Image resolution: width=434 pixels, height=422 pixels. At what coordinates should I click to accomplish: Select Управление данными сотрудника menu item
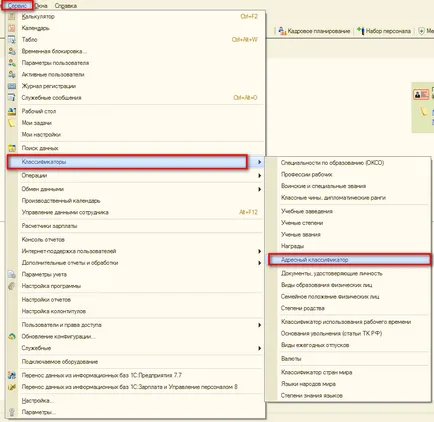pyautogui.click(x=65, y=212)
